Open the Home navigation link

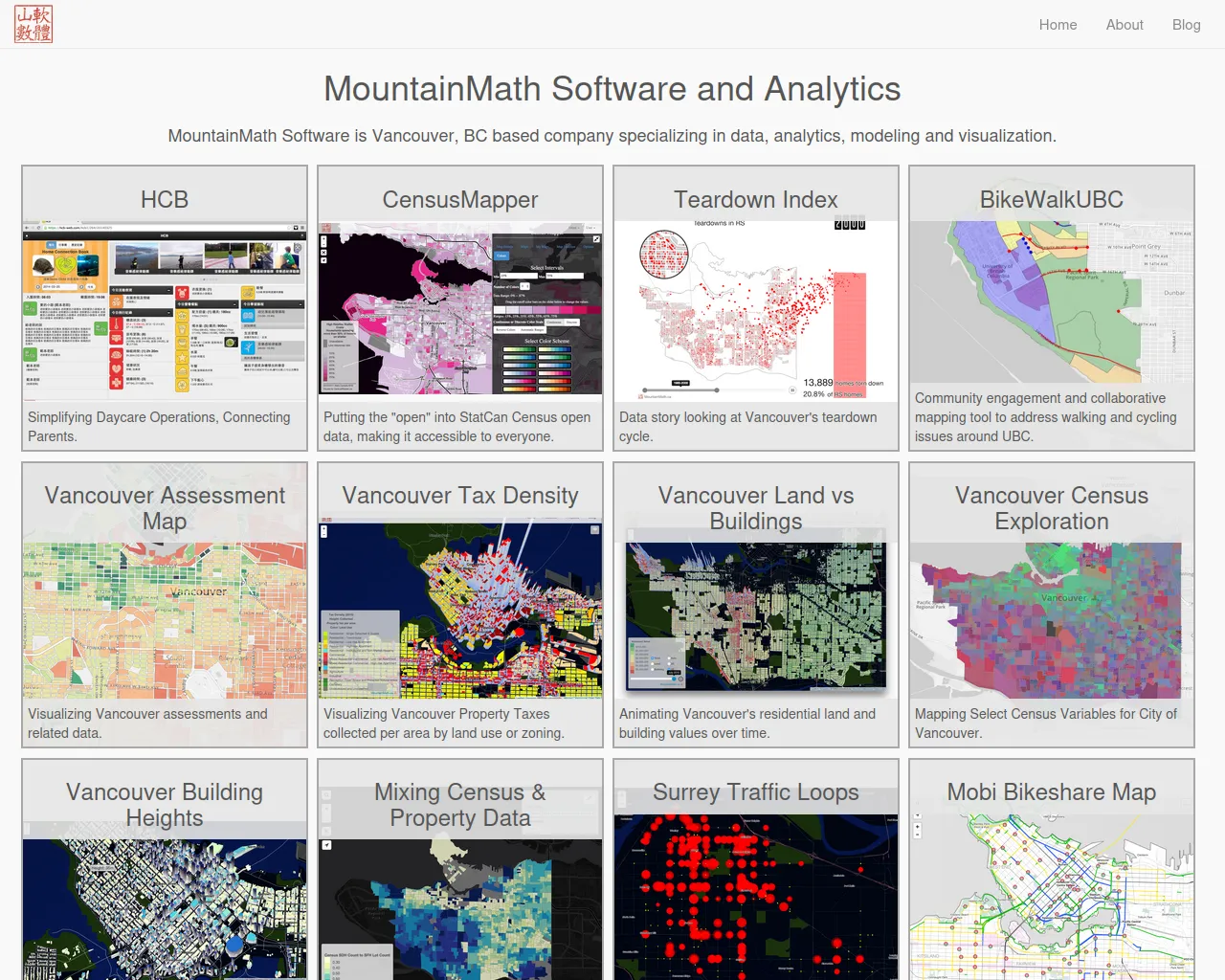1058,25
